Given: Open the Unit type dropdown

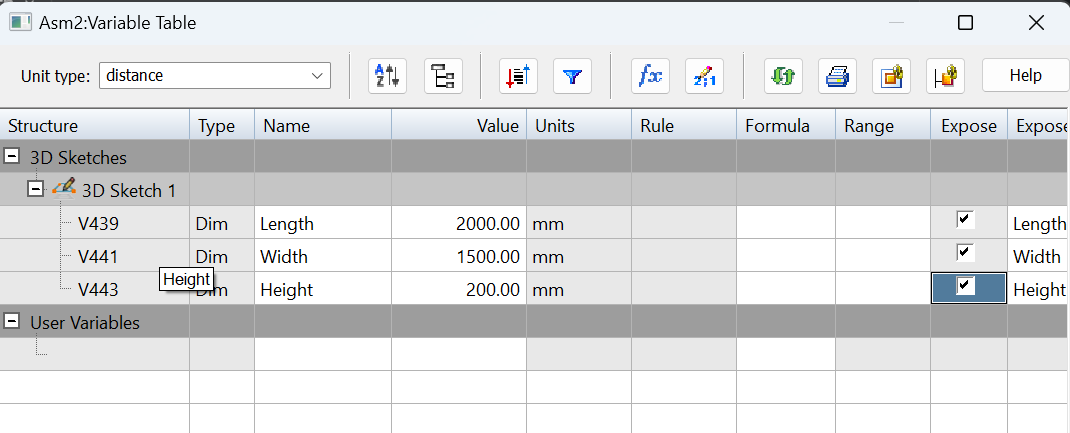Looking at the screenshot, I should pyautogui.click(x=215, y=75).
